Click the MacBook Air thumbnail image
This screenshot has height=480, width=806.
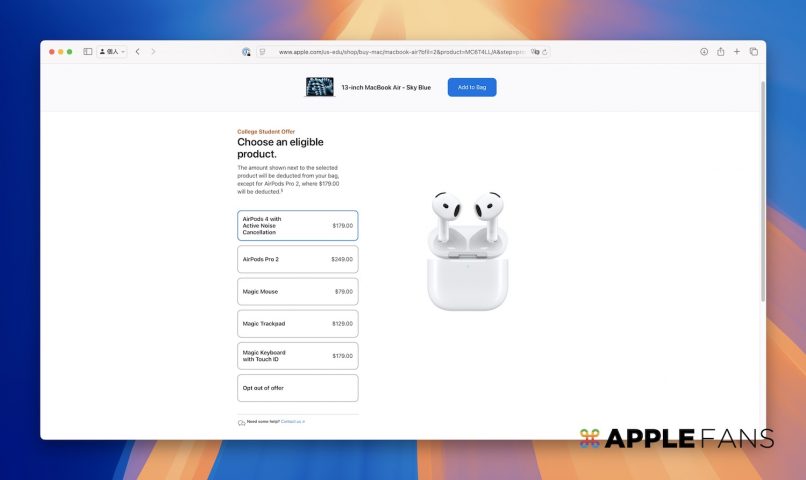coord(319,87)
